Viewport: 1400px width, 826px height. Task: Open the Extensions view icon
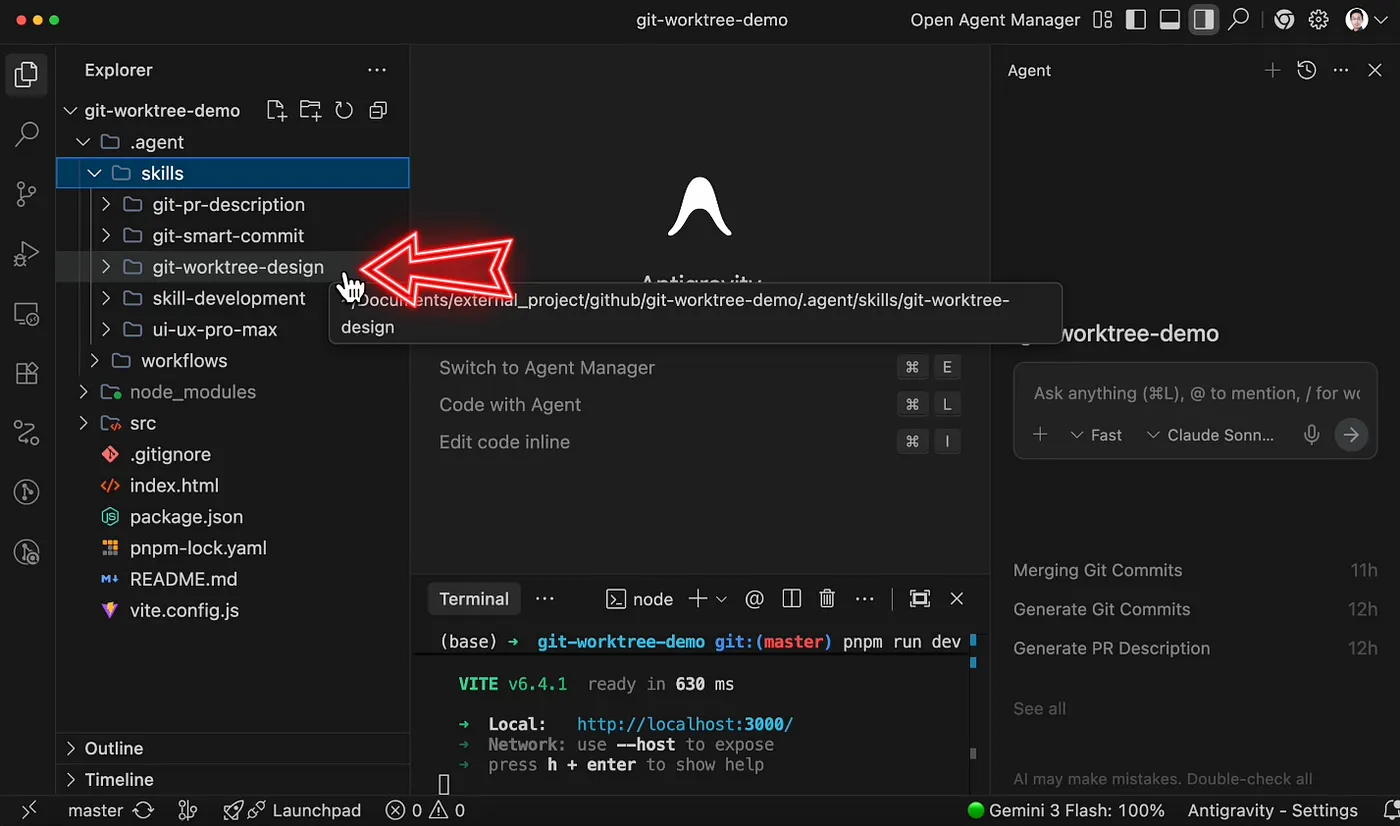[x=27, y=373]
